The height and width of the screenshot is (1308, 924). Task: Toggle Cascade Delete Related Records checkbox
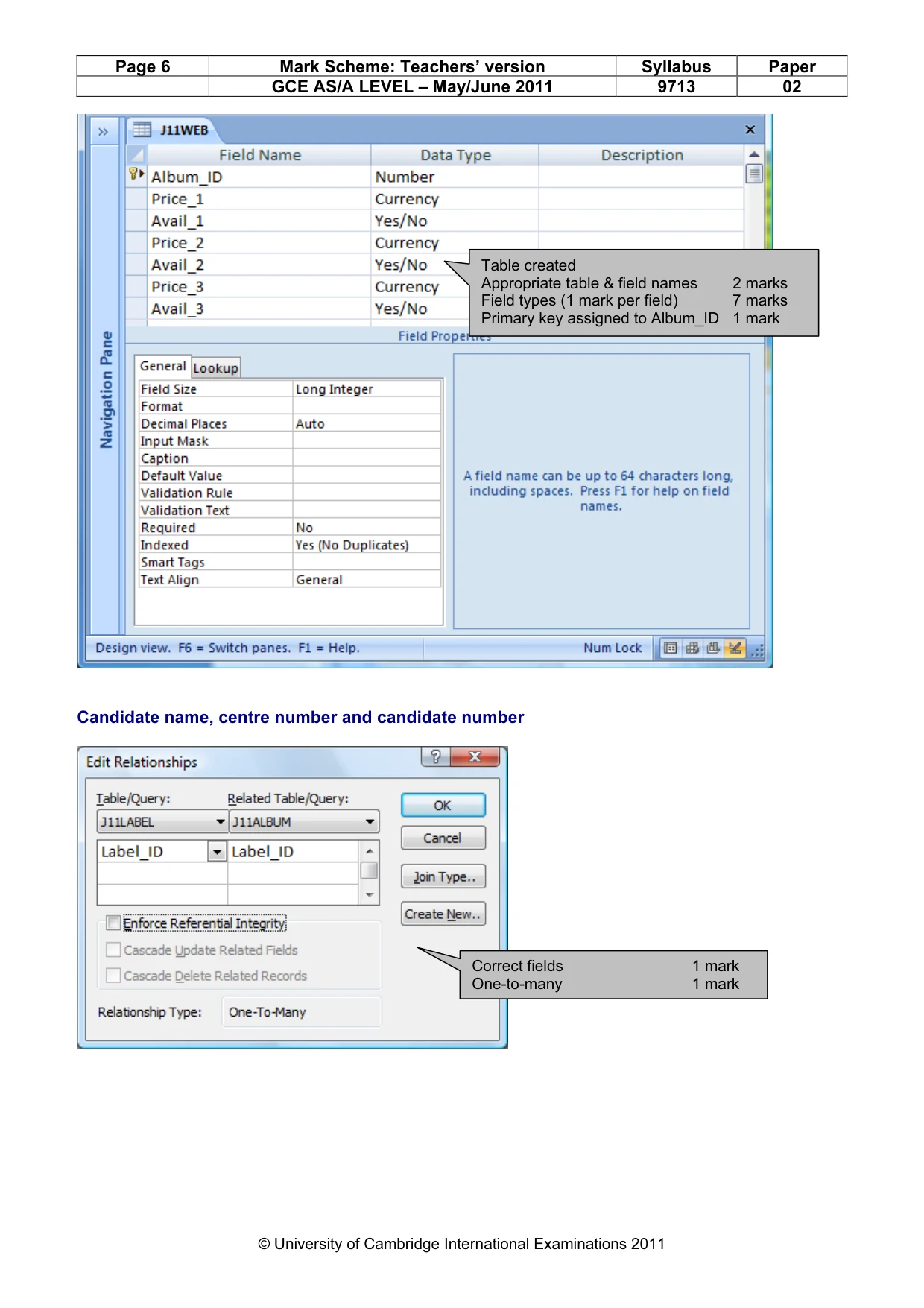[x=113, y=975]
